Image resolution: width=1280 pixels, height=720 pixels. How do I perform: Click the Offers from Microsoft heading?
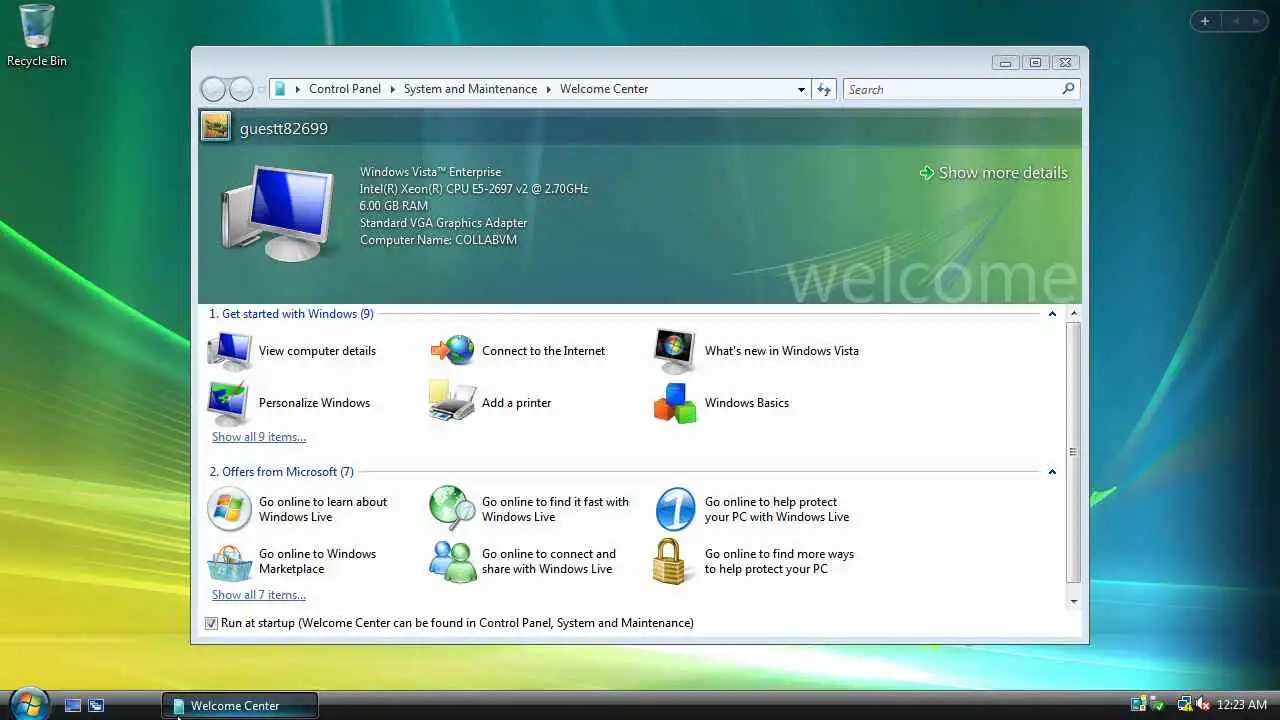click(281, 472)
